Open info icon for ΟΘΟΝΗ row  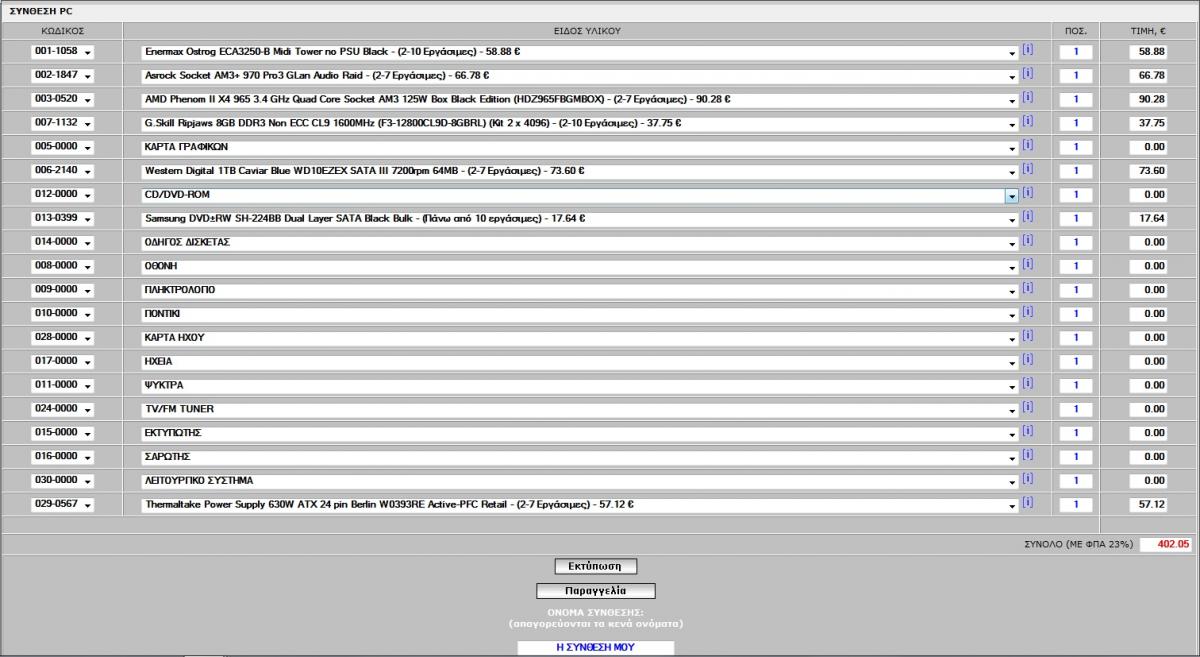click(1028, 264)
